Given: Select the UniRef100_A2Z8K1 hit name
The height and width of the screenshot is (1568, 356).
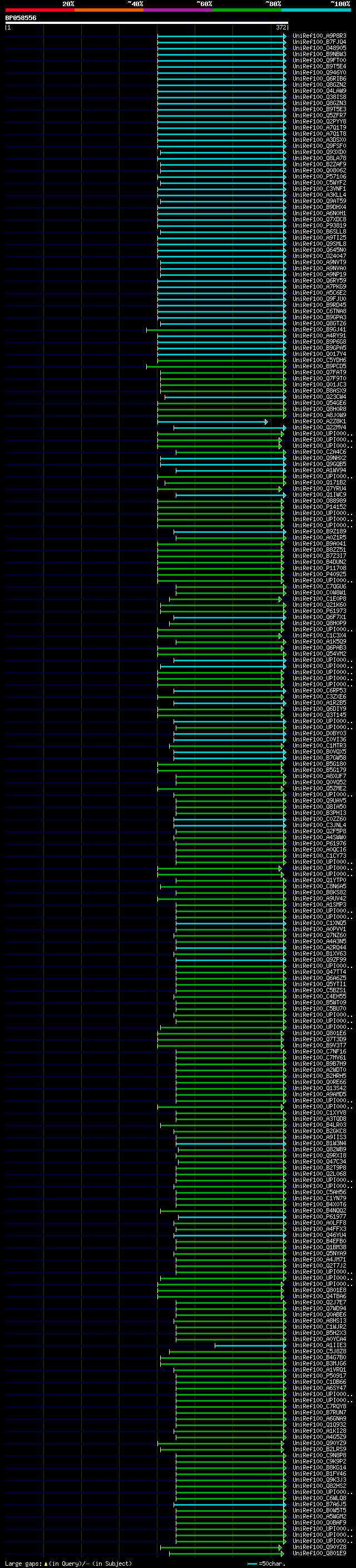Looking at the screenshot, I should click(319, 421).
